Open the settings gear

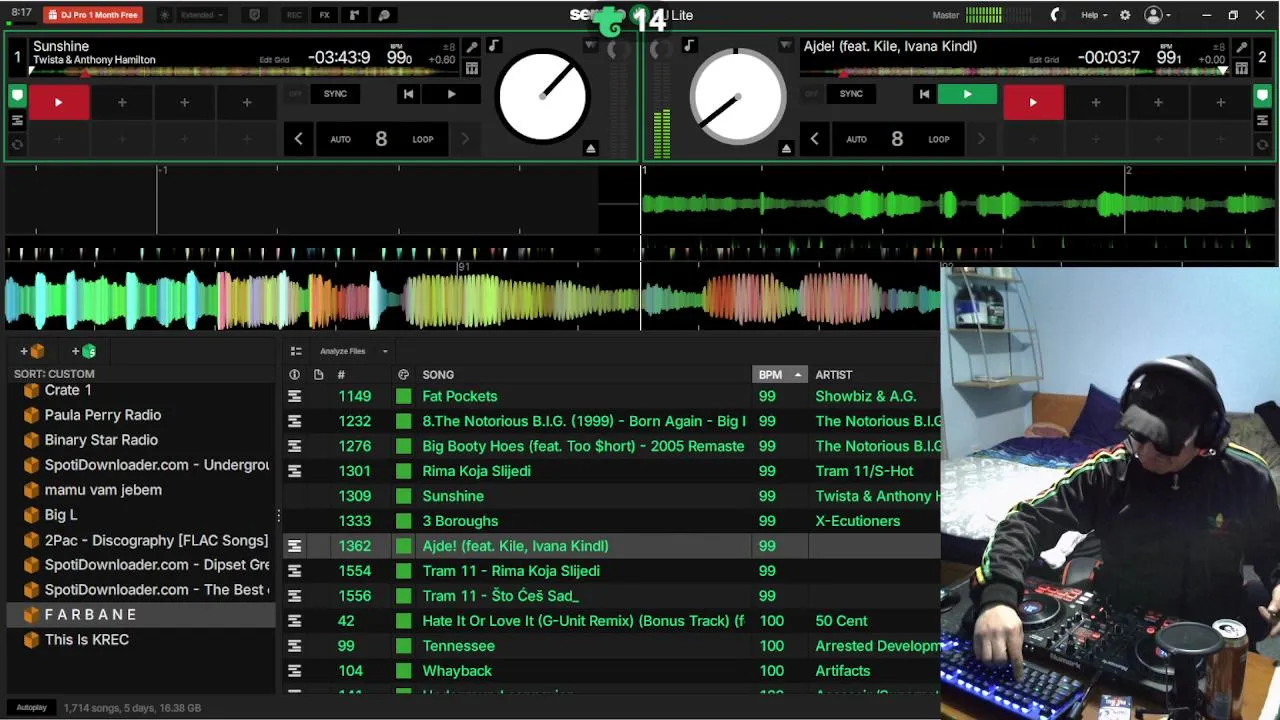1125,15
